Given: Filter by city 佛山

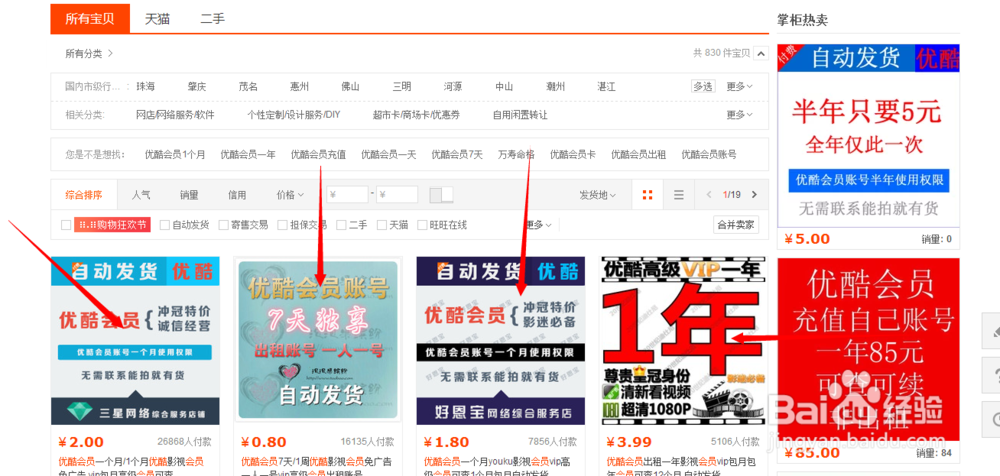Looking at the screenshot, I should (x=350, y=86).
